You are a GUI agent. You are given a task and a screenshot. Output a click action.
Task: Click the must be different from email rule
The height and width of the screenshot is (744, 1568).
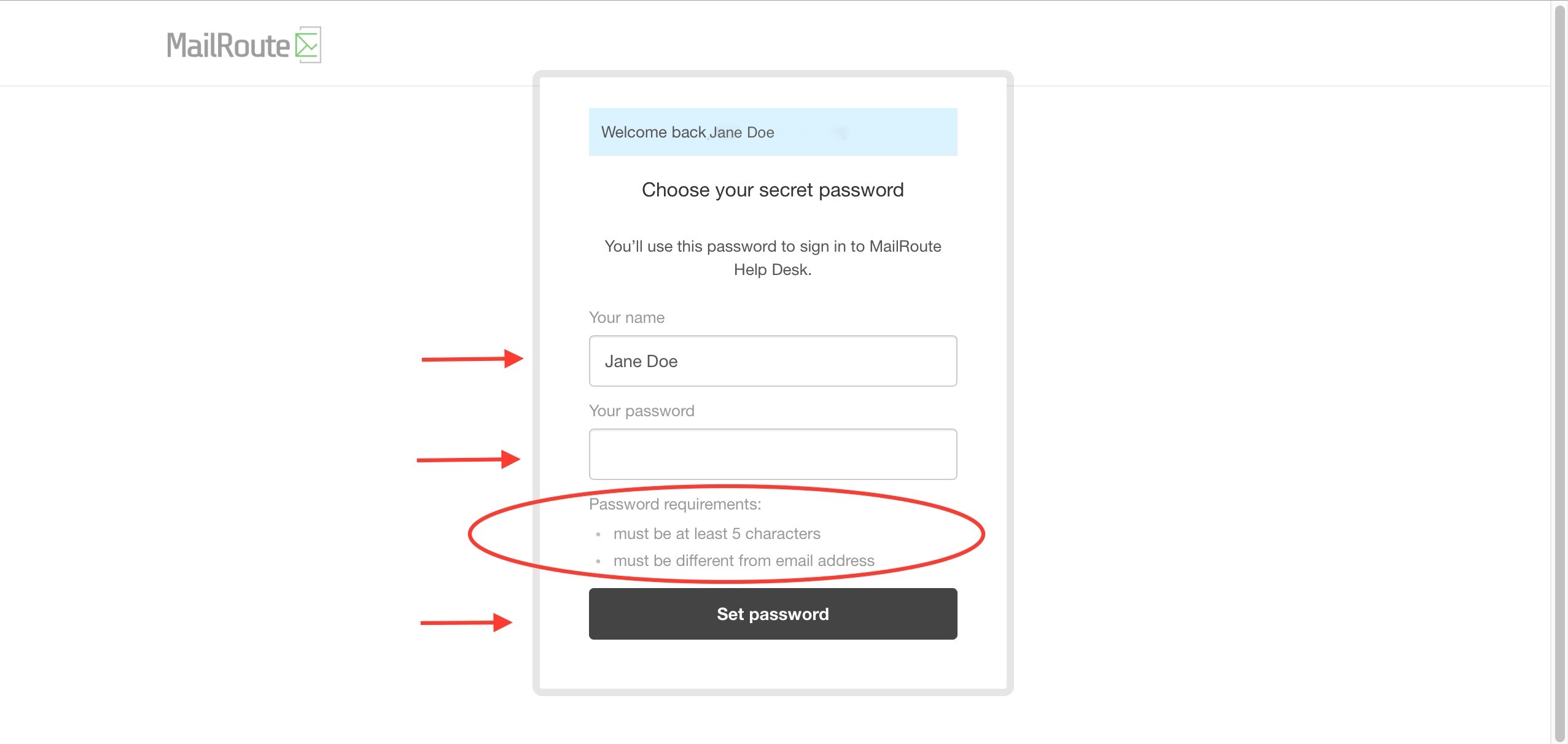744,560
